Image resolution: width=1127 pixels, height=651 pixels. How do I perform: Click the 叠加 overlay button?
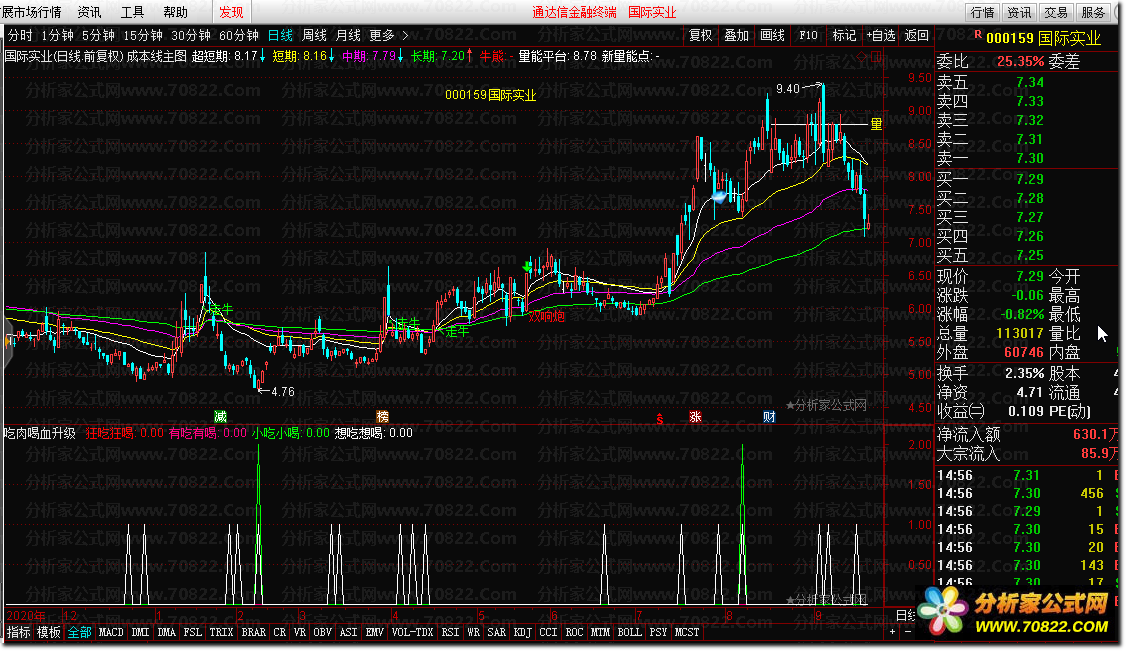[x=736, y=35]
